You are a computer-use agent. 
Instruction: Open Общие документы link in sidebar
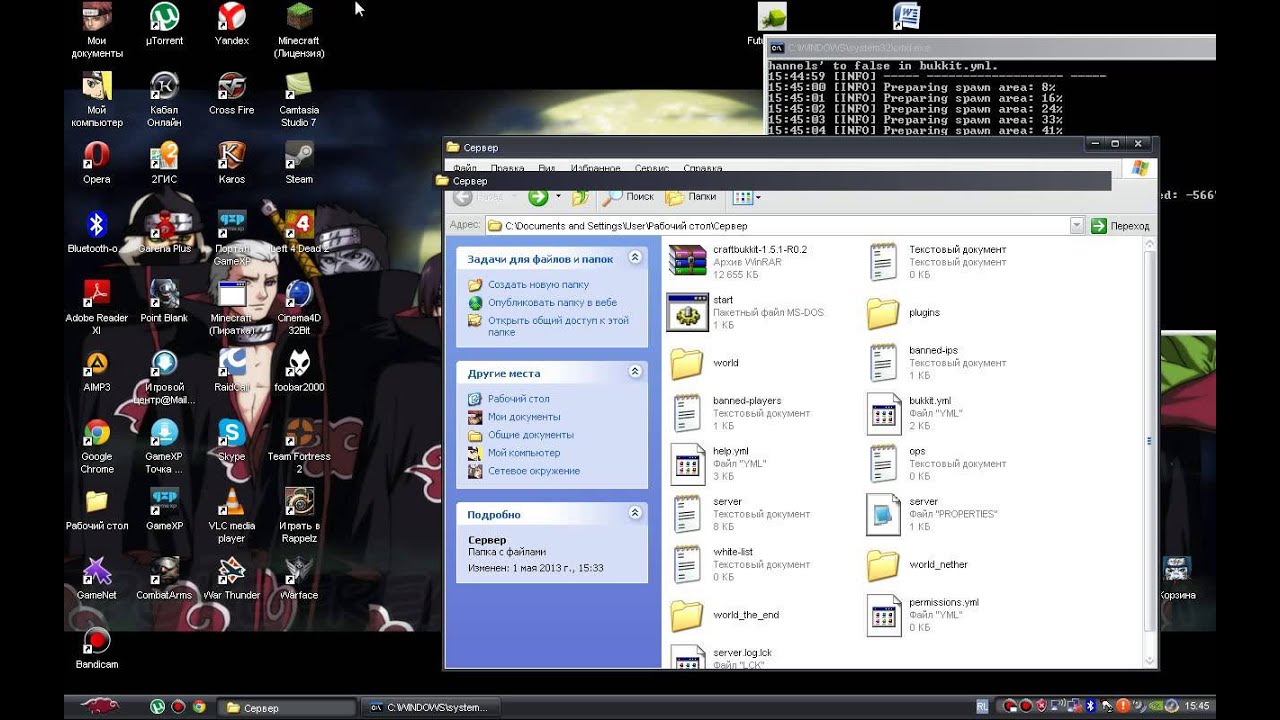coord(531,435)
